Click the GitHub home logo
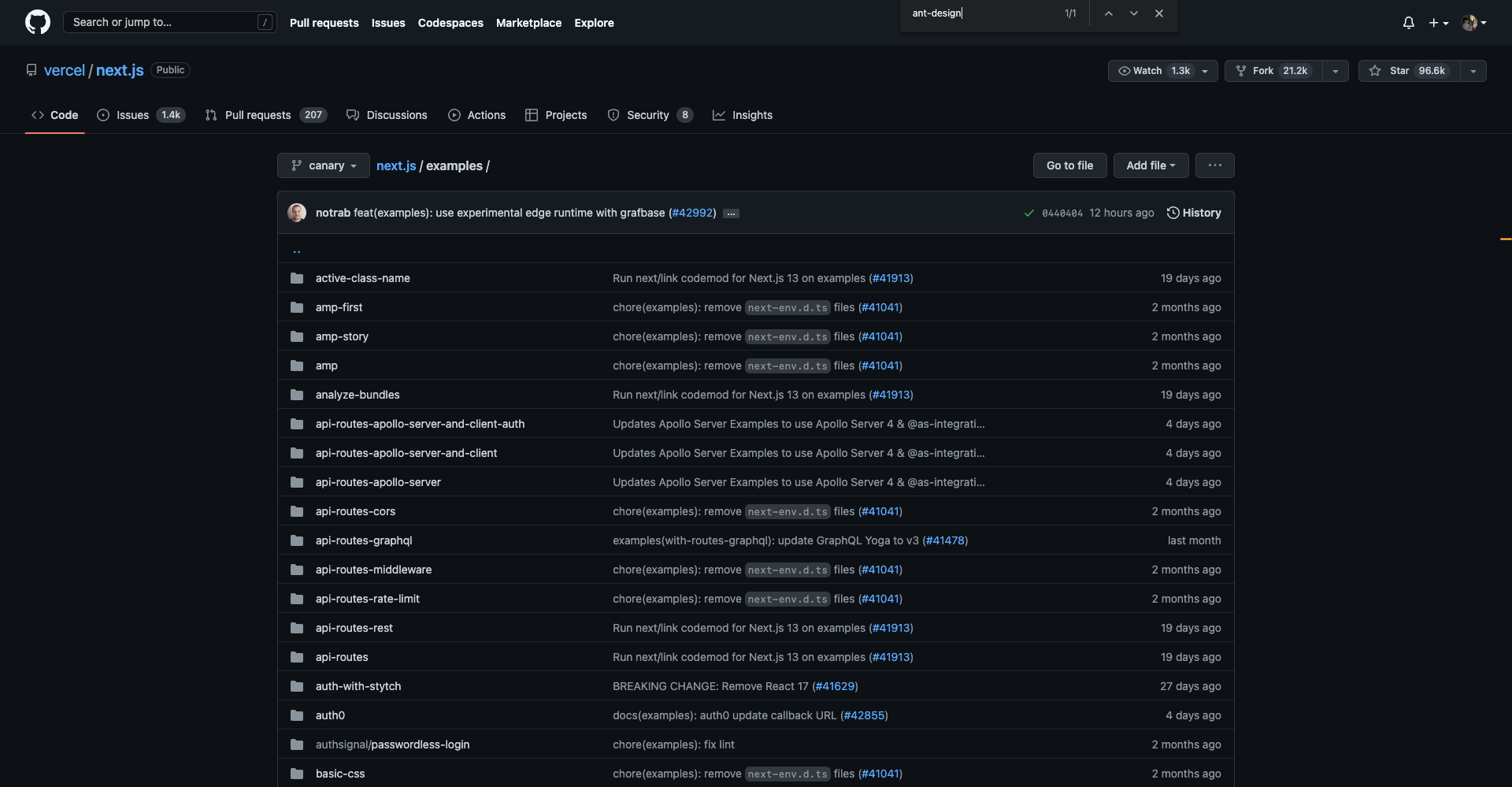 [x=37, y=22]
